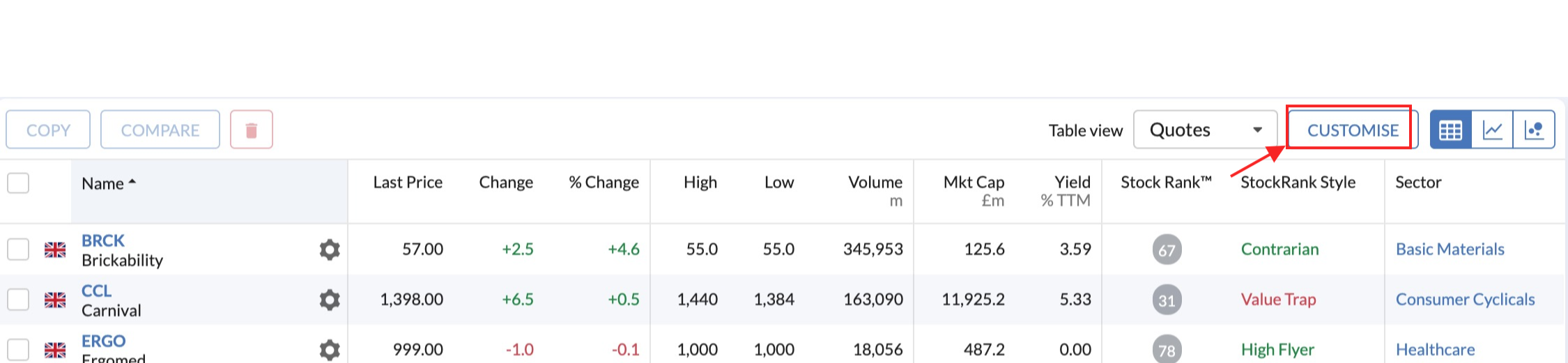Switch to line chart view icon
Image resolution: width=1568 pixels, height=363 pixels.
pos(1493,130)
